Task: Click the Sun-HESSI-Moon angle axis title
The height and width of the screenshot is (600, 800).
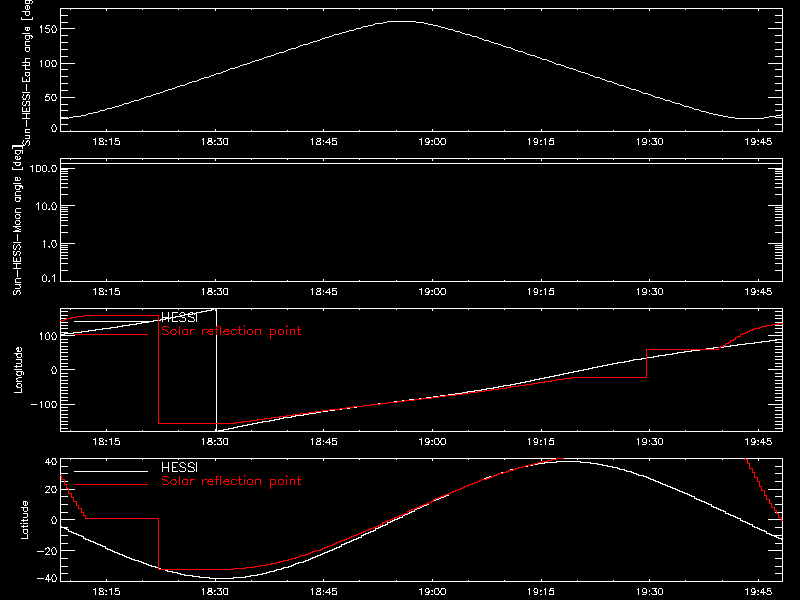Action: click(17, 220)
